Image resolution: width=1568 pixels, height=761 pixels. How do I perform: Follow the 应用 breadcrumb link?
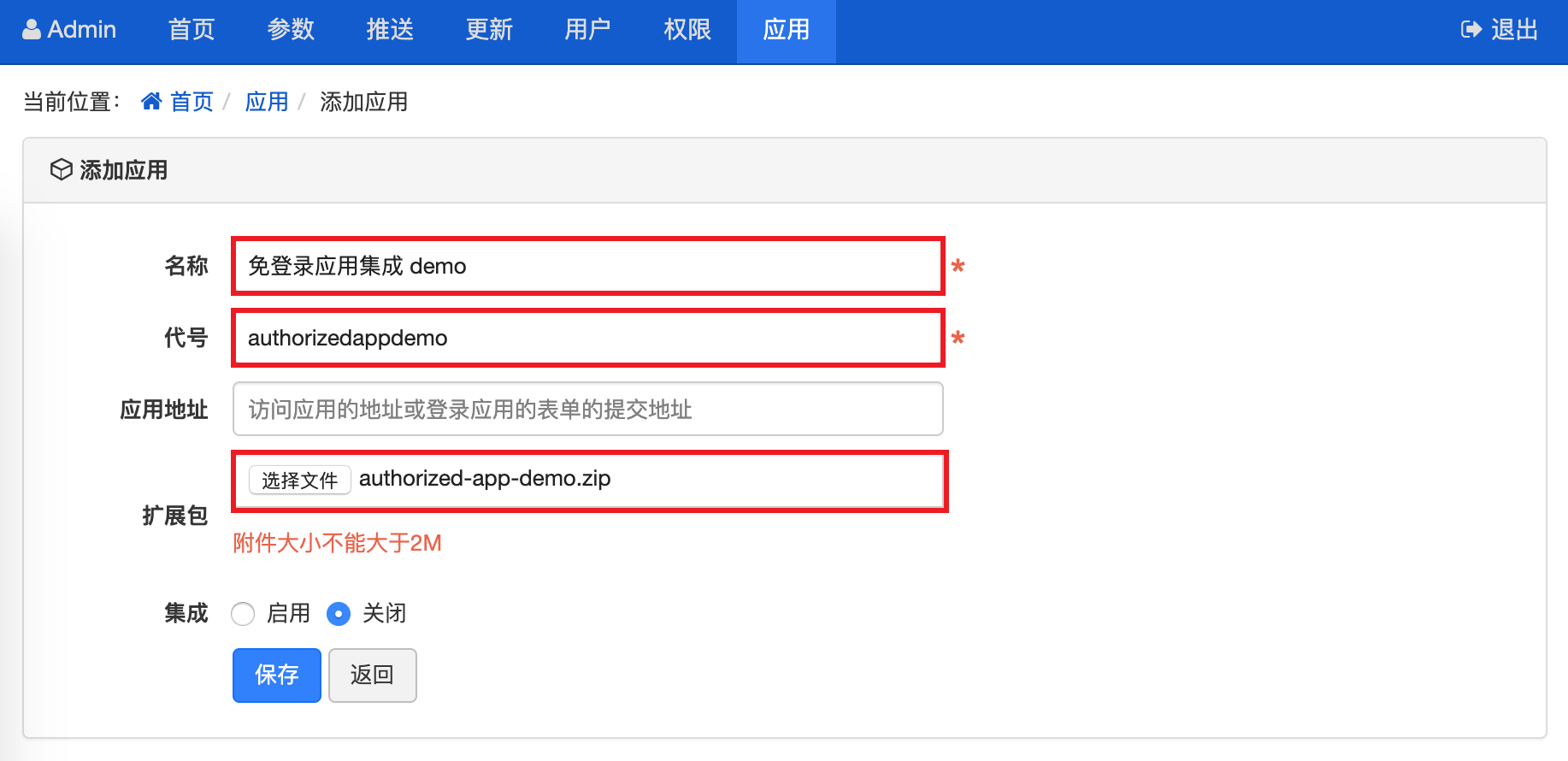pos(267,102)
